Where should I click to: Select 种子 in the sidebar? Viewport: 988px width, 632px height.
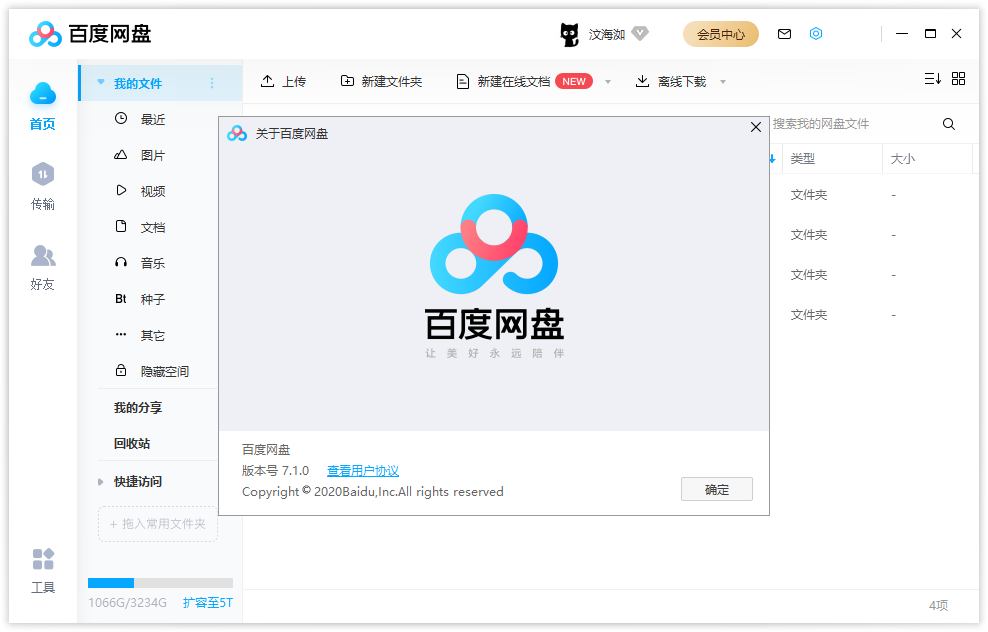[x=152, y=299]
